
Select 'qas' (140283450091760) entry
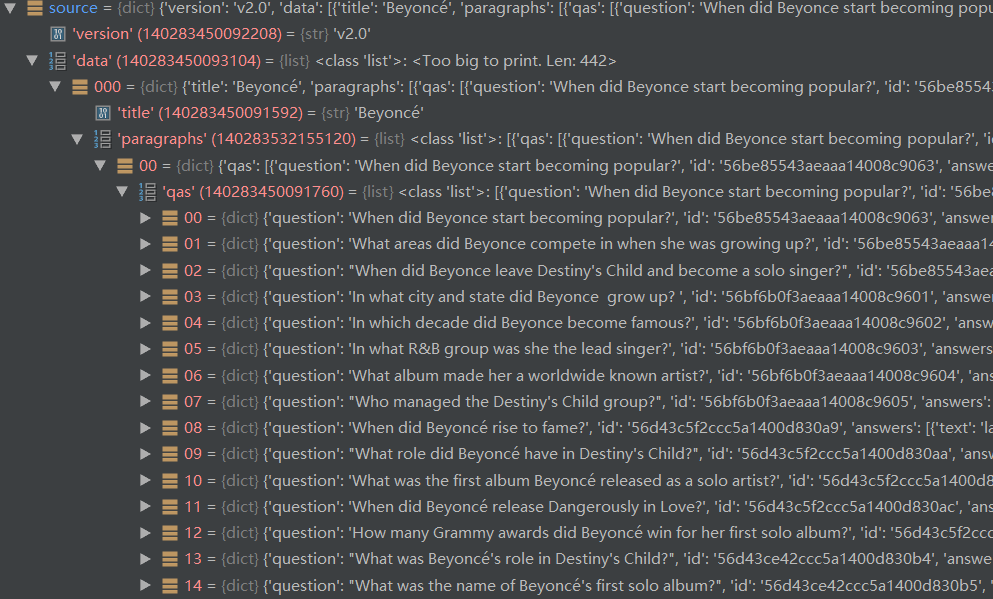tap(253, 191)
